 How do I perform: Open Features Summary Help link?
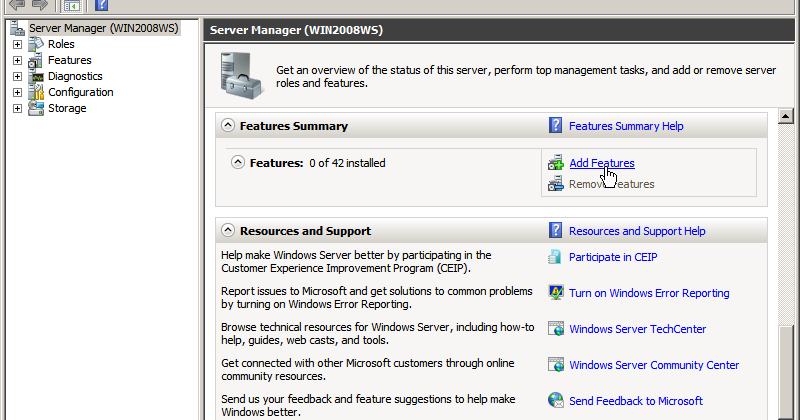coord(626,126)
